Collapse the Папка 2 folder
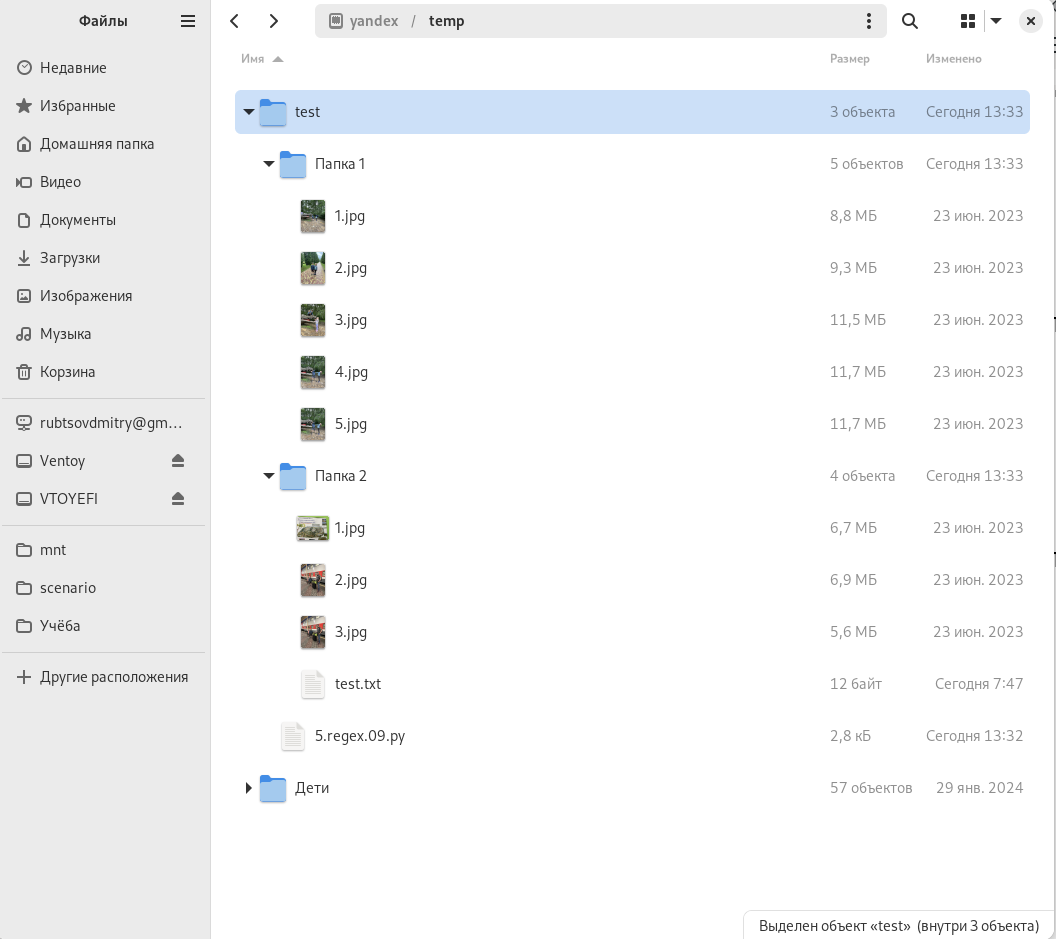 pyautogui.click(x=269, y=476)
